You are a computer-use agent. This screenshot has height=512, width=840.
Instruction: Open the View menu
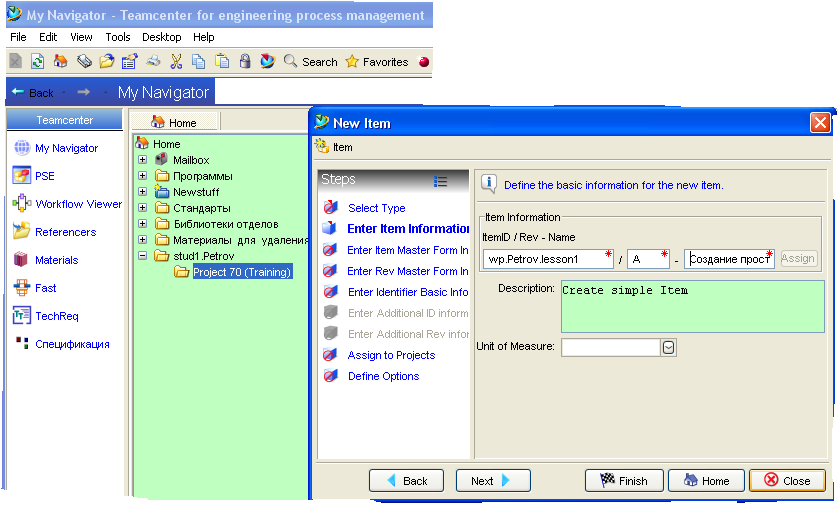81,37
